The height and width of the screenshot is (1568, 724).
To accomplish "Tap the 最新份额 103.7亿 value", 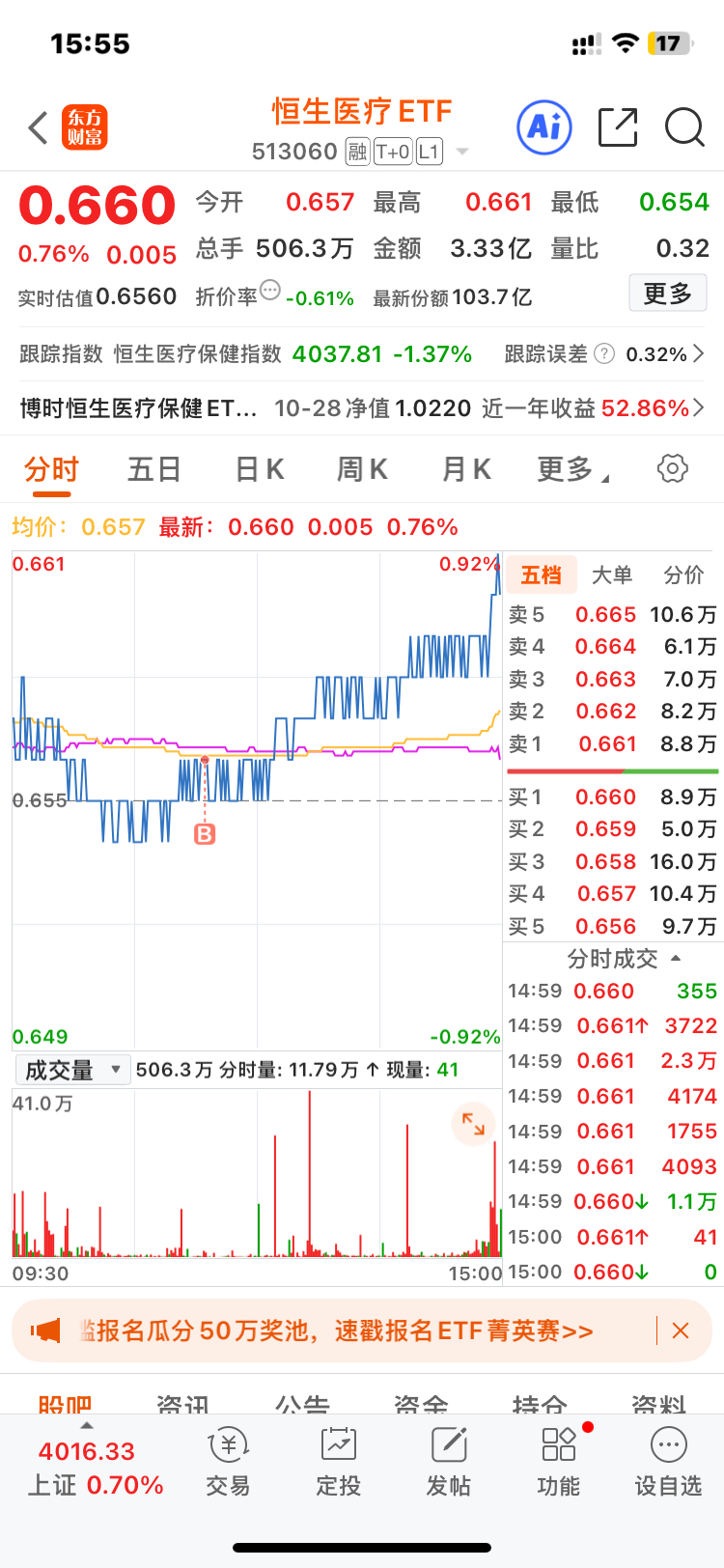I will 492,296.
